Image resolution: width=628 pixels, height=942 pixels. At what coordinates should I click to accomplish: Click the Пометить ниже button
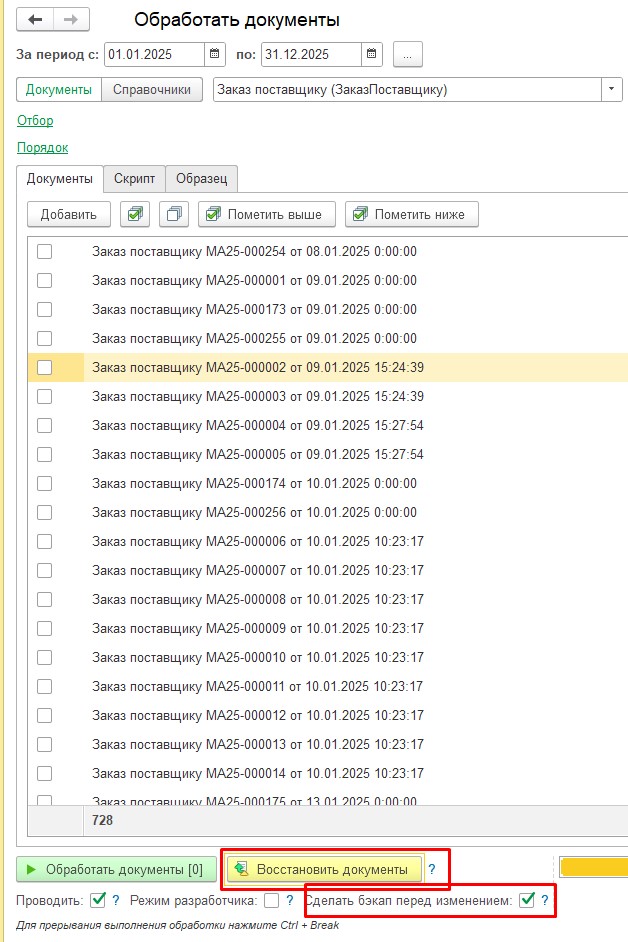click(x=412, y=214)
